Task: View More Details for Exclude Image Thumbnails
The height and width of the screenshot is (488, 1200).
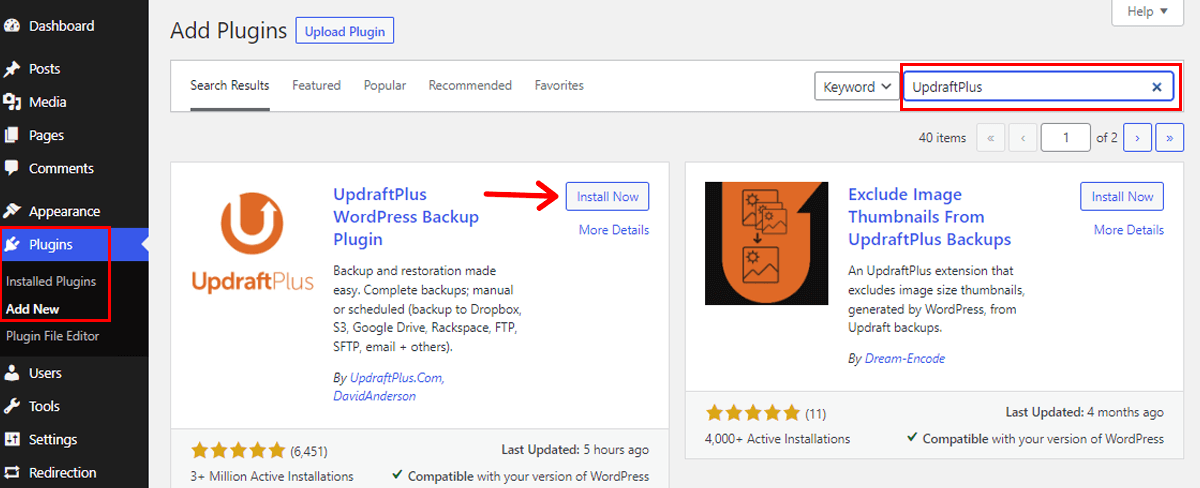Action: 1129,230
